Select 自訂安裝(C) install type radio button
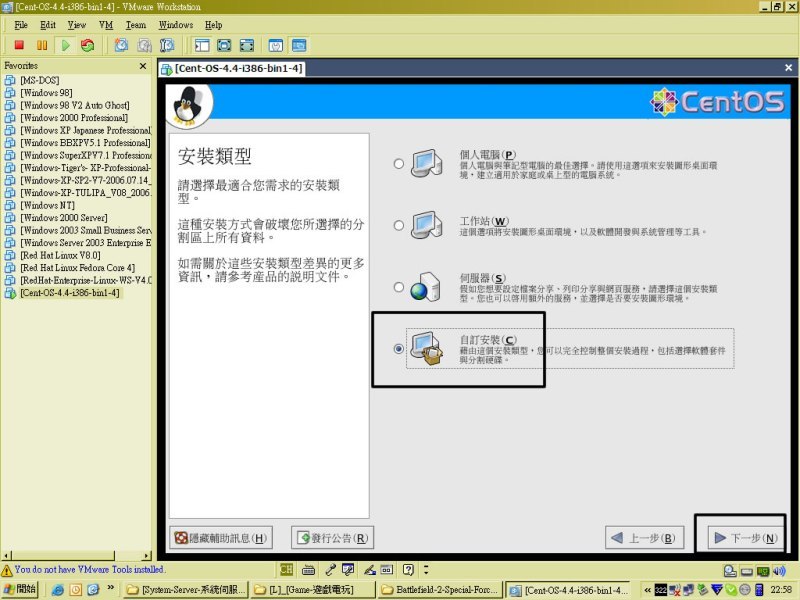The image size is (800, 600). tap(399, 349)
